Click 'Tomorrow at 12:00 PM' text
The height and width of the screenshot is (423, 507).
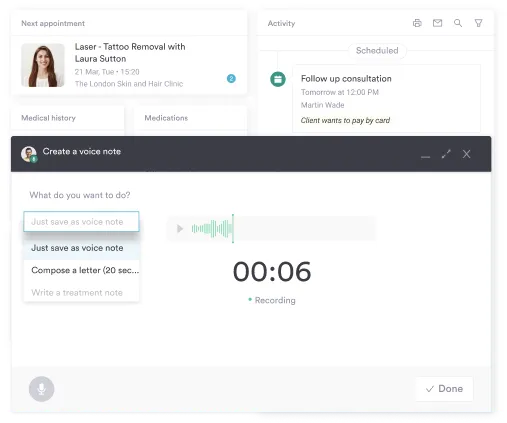coord(340,92)
